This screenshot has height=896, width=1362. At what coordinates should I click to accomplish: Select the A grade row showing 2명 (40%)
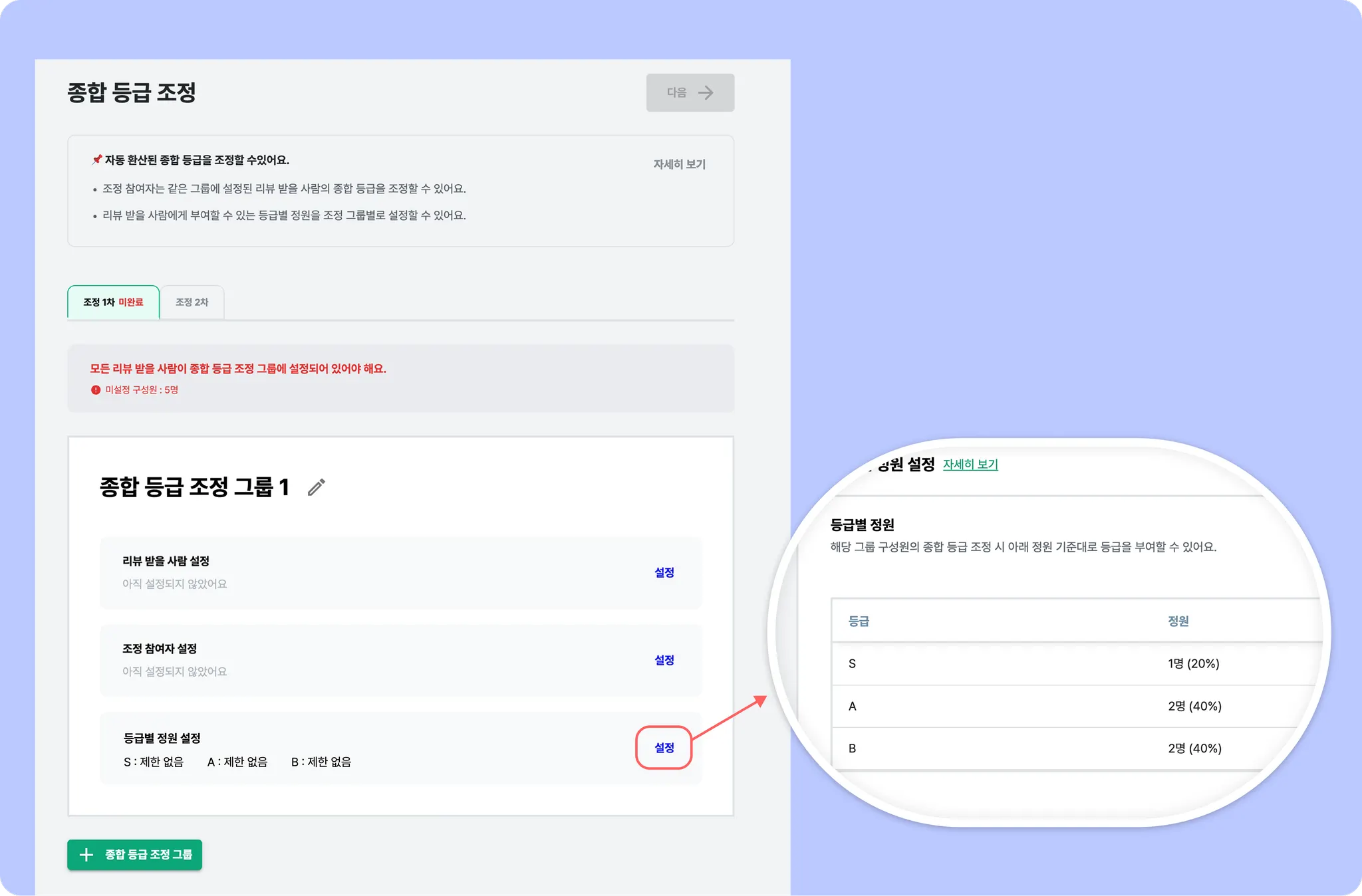1064,706
